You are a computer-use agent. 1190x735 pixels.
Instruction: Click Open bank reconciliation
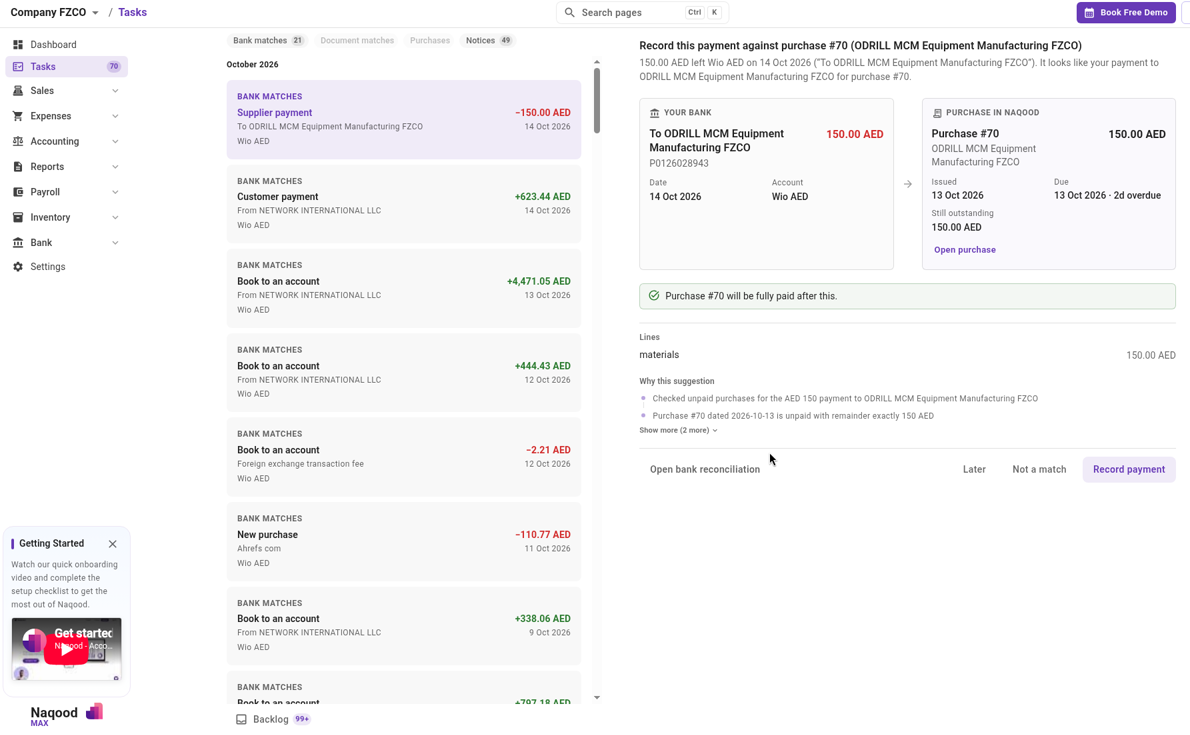[704, 469]
